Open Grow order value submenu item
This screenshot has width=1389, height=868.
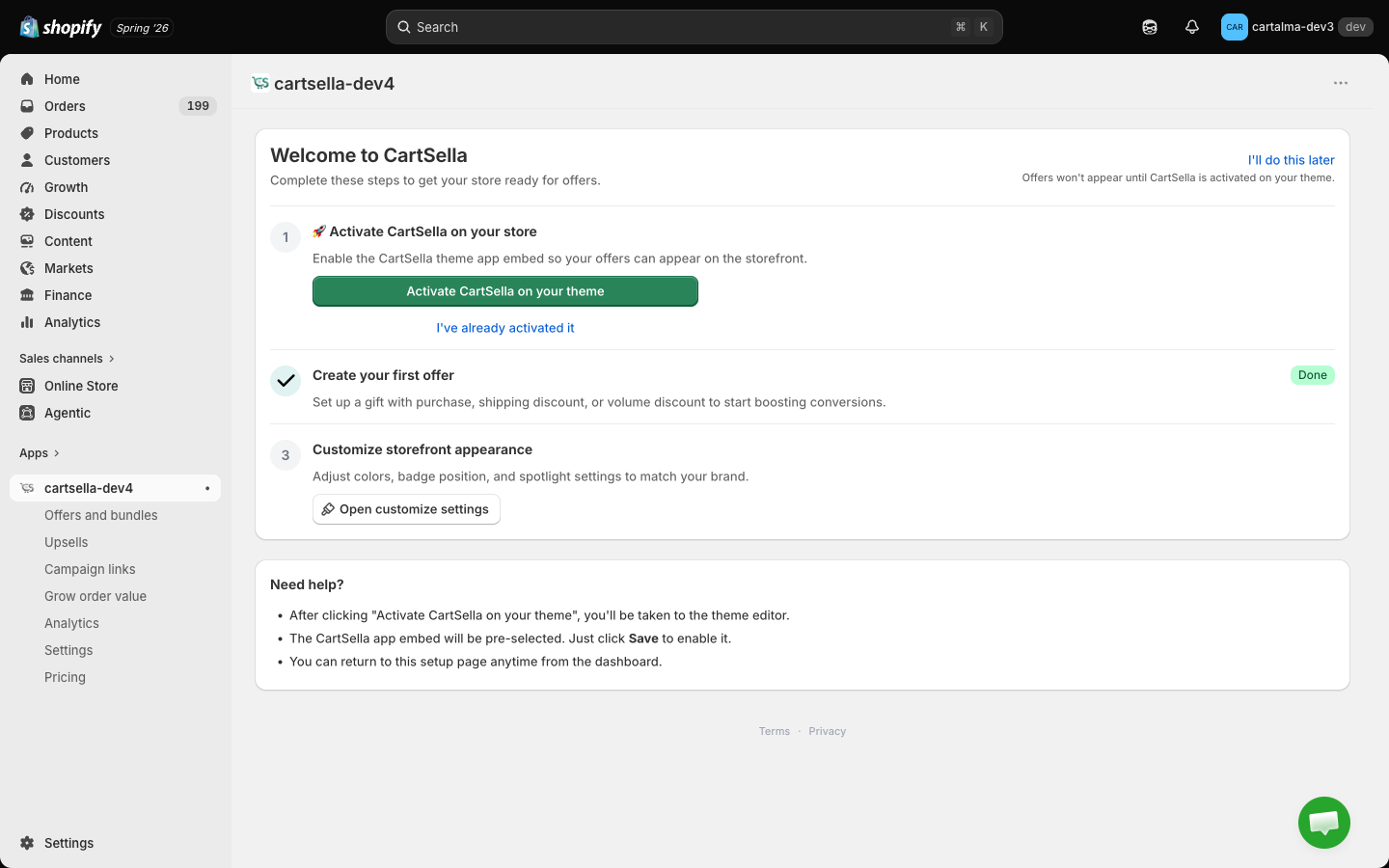[x=95, y=596]
